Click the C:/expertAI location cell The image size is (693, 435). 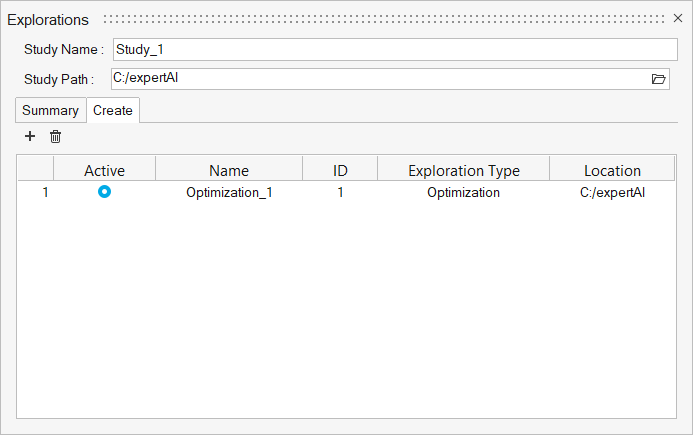tap(612, 192)
